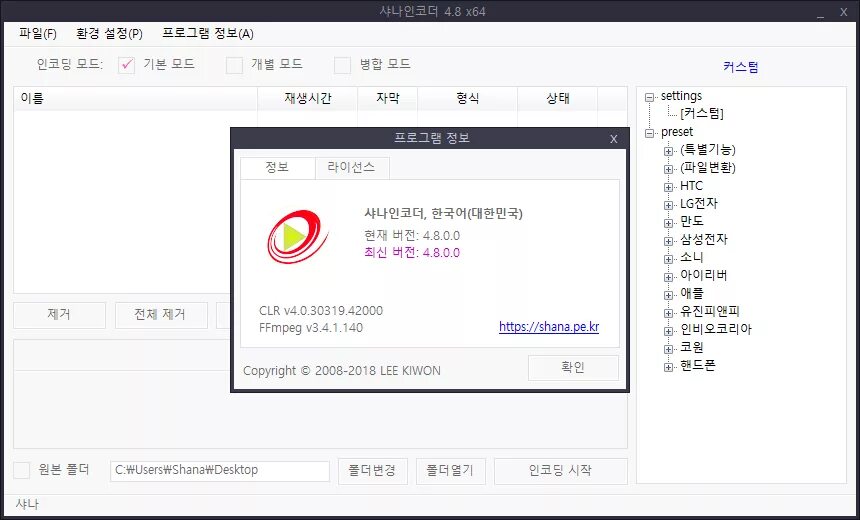Open the 파일(F) menu
The width and height of the screenshot is (860, 520).
[38, 34]
